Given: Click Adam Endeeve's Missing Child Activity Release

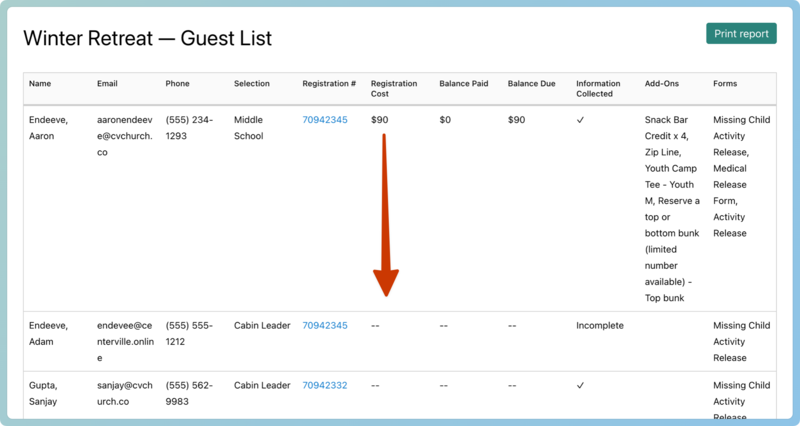Looking at the screenshot, I should pyautogui.click(x=741, y=342).
